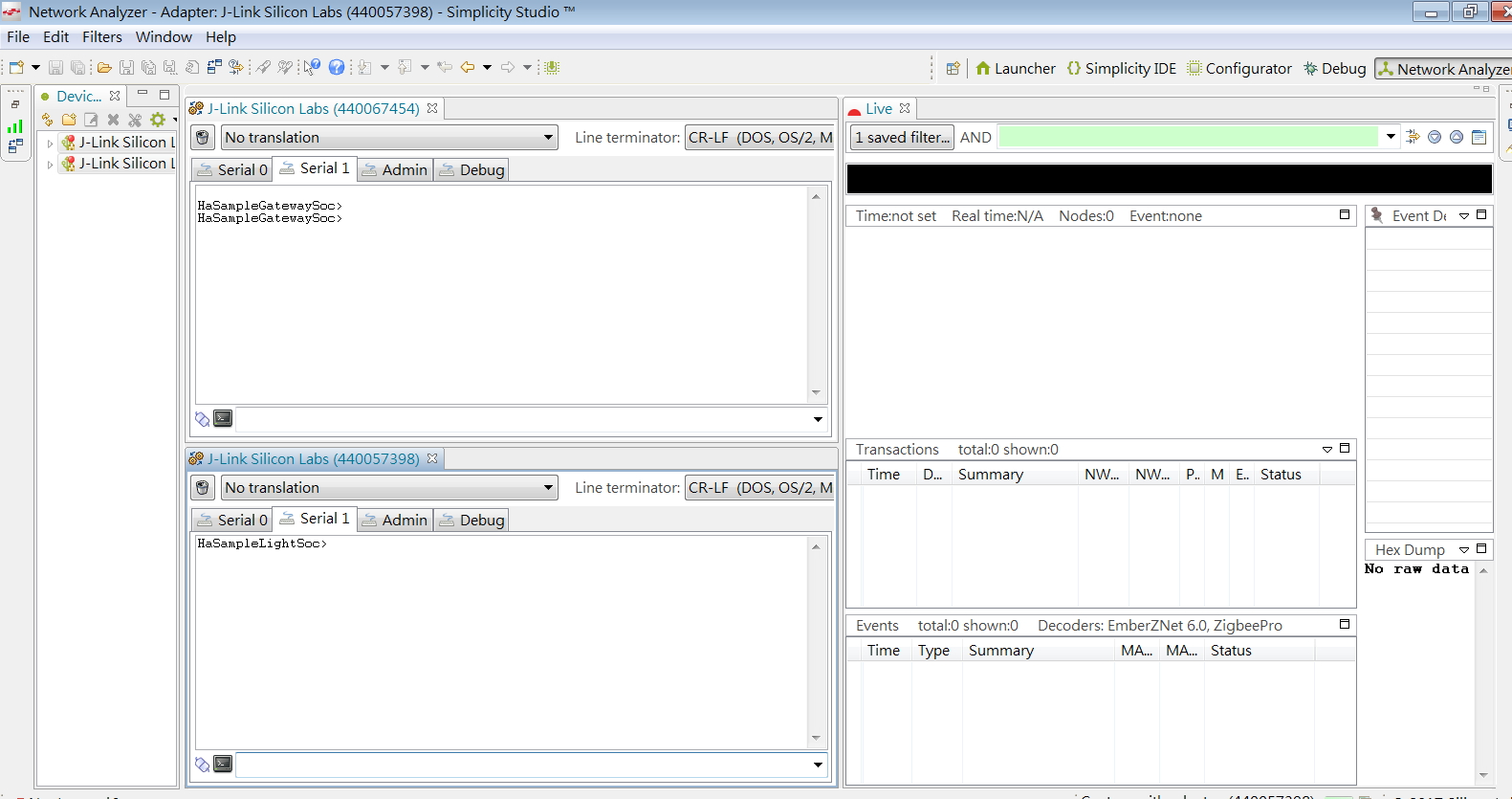Viewport: 1512px width, 799px height.
Task: Click the Network Analyzer perspective button
Action: point(1444,69)
